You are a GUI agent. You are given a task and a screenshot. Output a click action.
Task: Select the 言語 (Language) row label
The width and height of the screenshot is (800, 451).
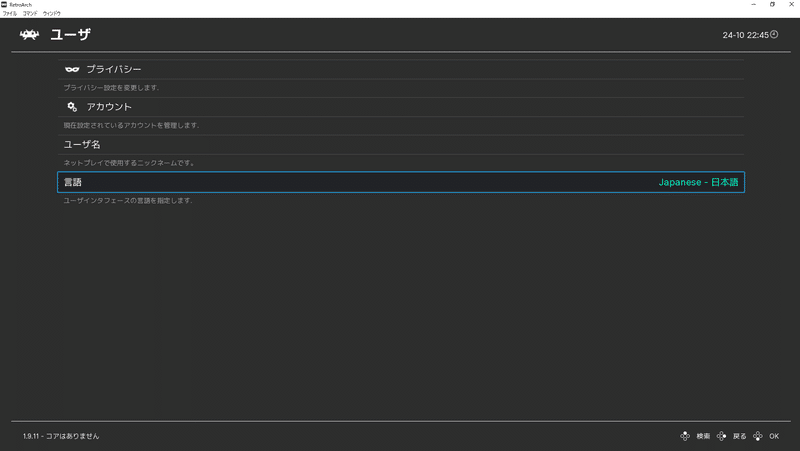73,183
